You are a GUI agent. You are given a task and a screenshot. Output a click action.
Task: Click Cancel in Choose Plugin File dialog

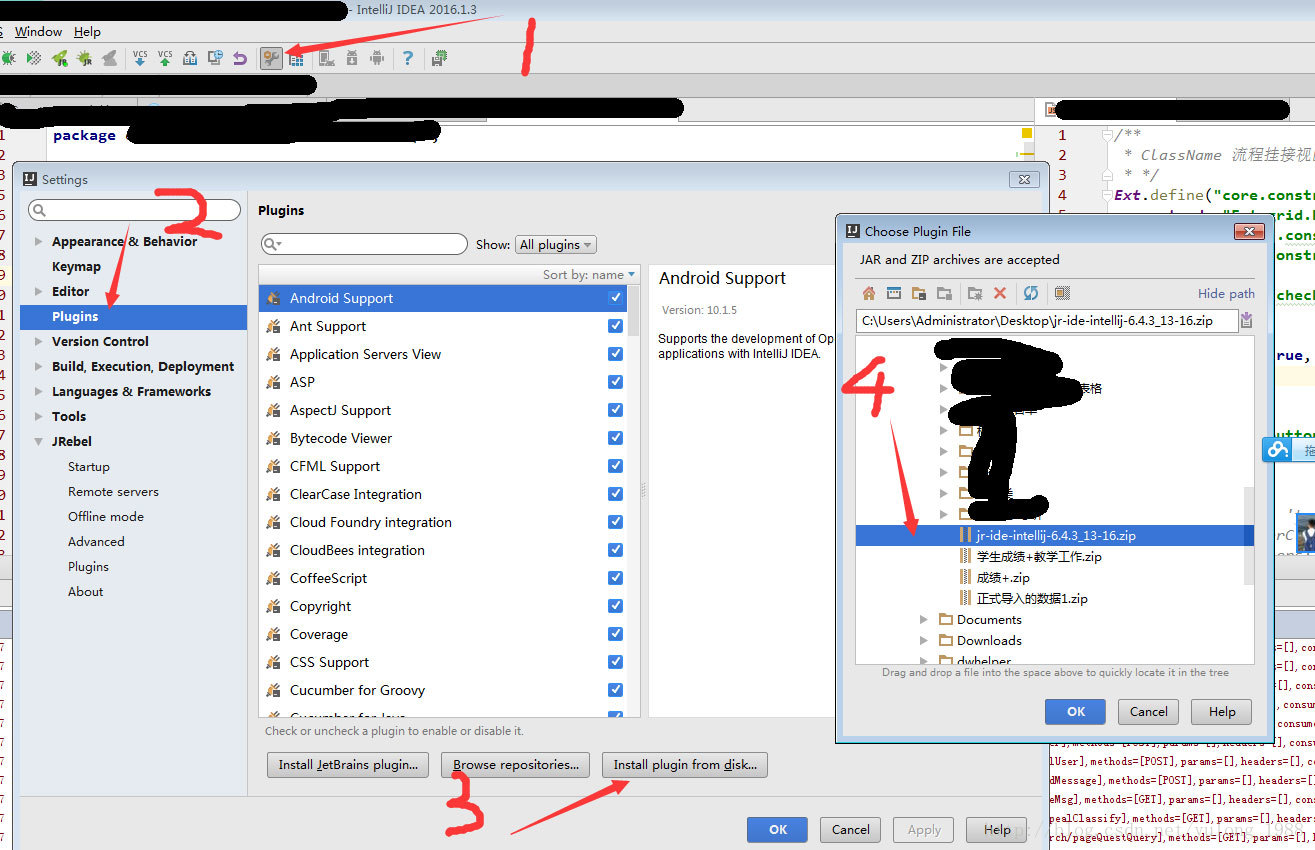pyautogui.click(x=1149, y=712)
